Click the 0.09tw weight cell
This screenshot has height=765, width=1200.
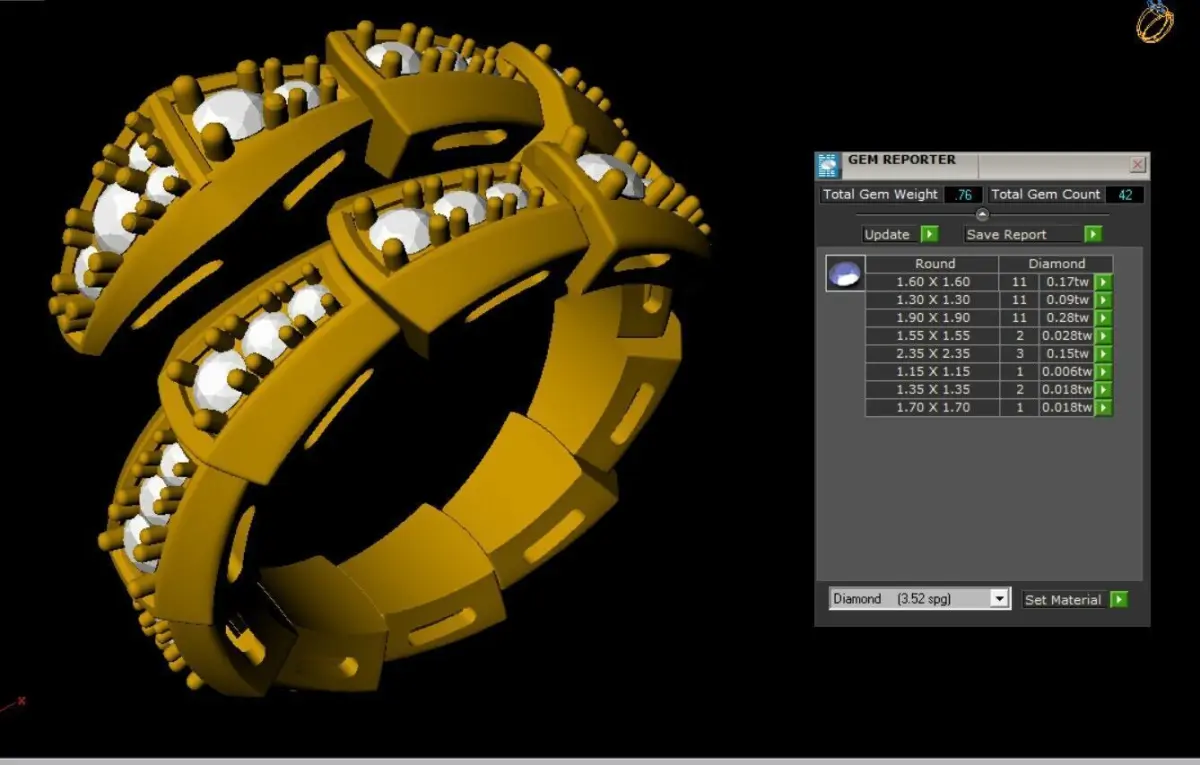(x=1067, y=300)
